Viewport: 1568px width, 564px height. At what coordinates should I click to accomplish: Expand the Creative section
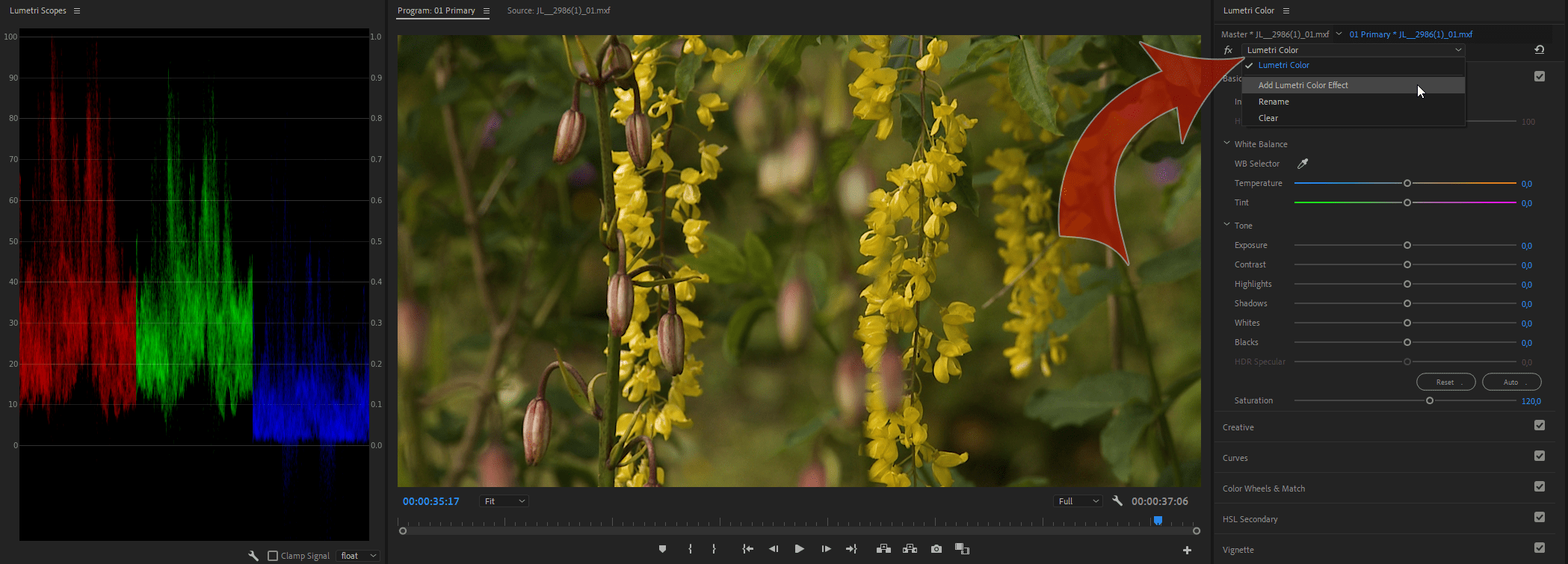pos(1238,427)
